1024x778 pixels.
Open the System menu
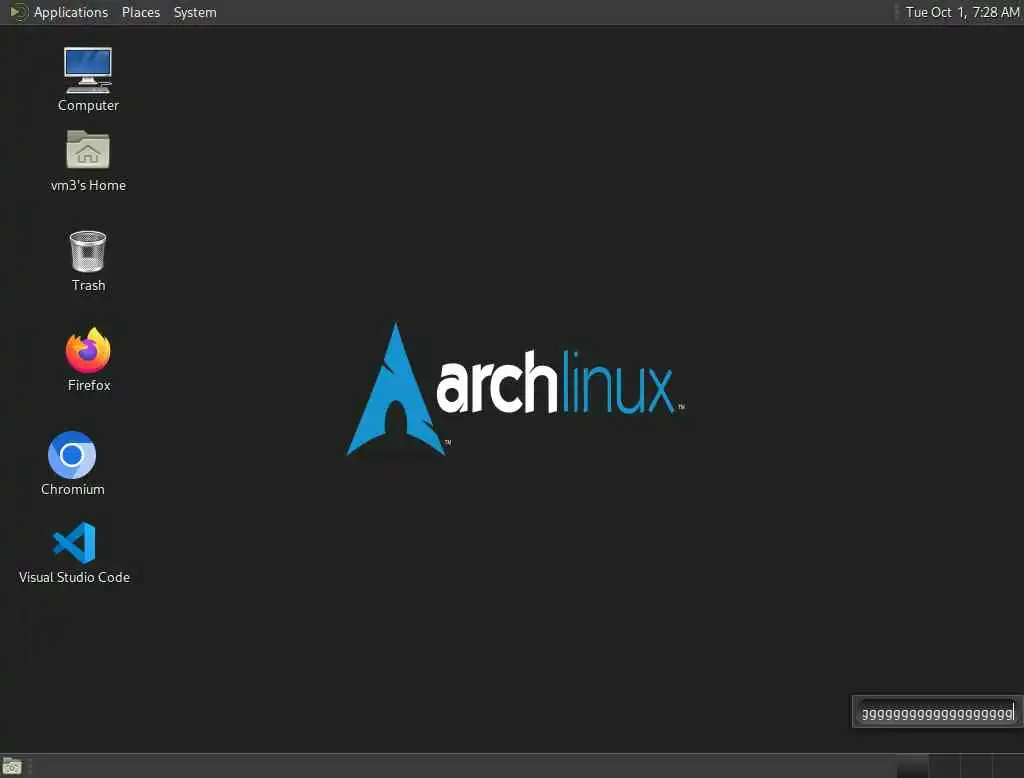click(x=195, y=12)
